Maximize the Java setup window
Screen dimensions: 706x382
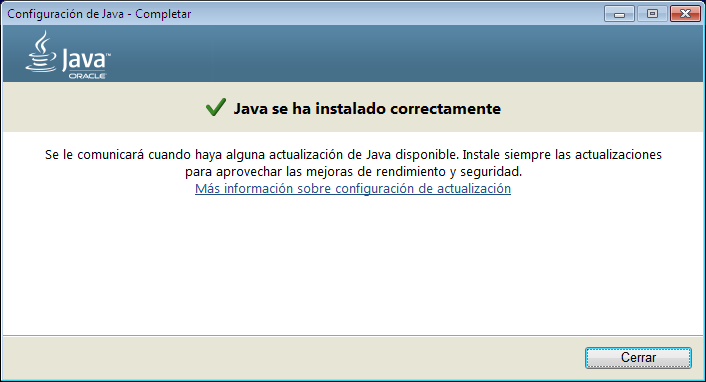[652, 14]
